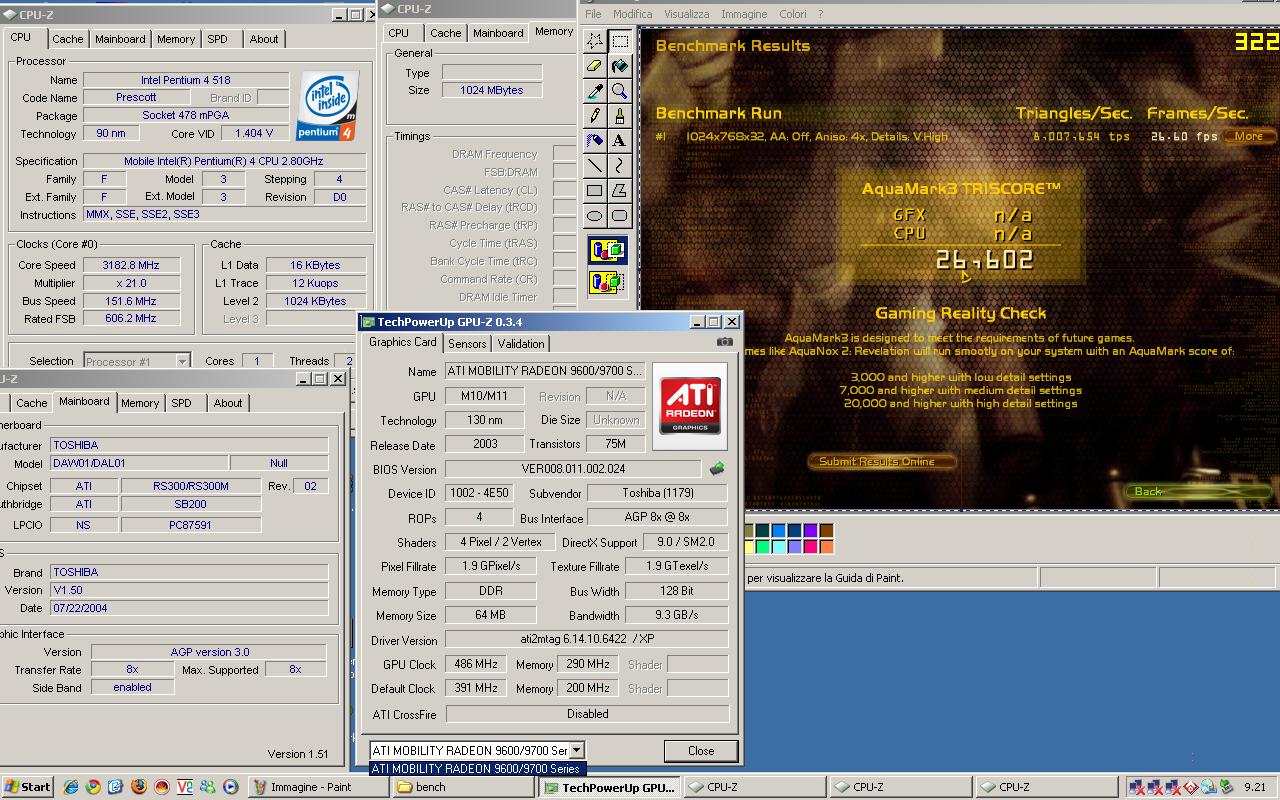Click the Name field Intel Pentium 4 518
The image size is (1280, 800).
point(186,80)
